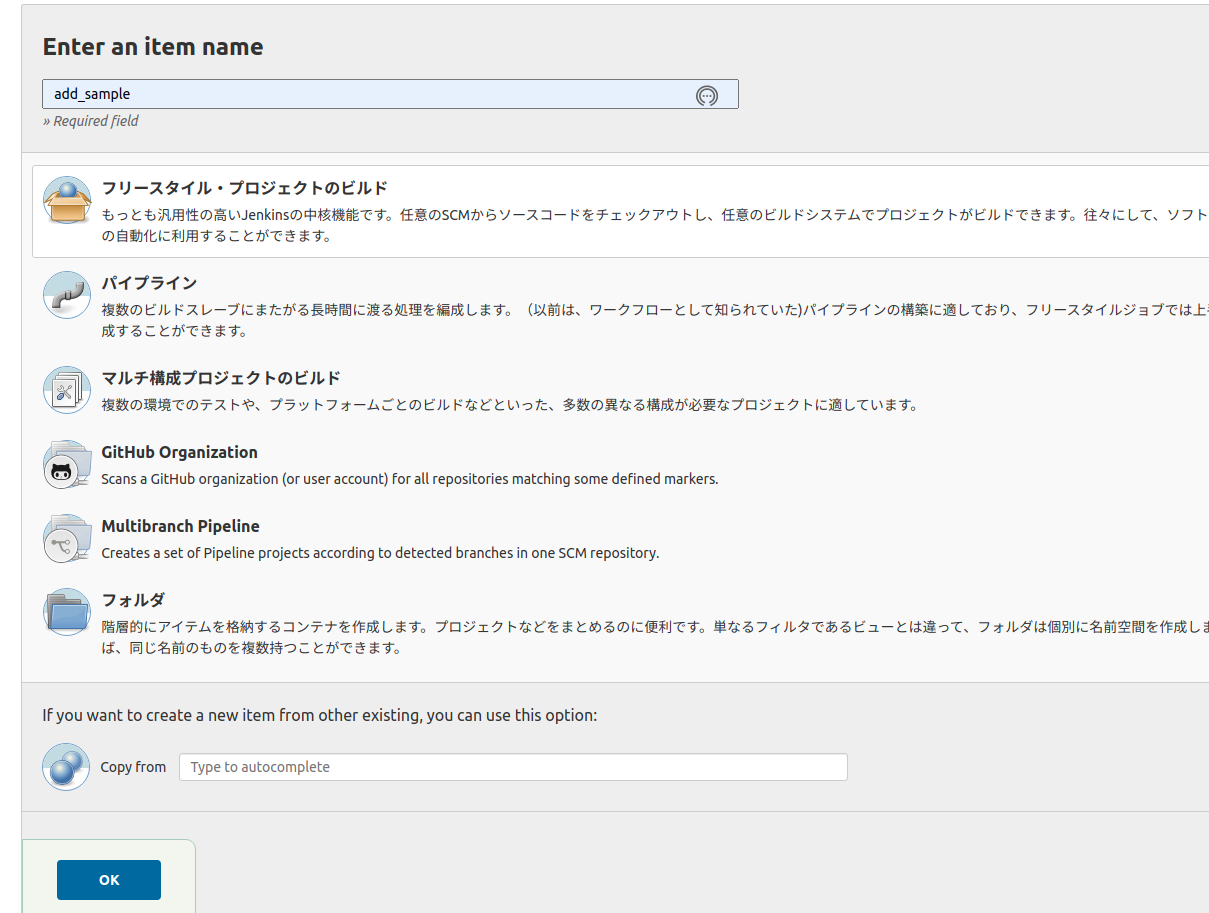
Task: Click the Copy from autocomplete field
Action: [513, 767]
